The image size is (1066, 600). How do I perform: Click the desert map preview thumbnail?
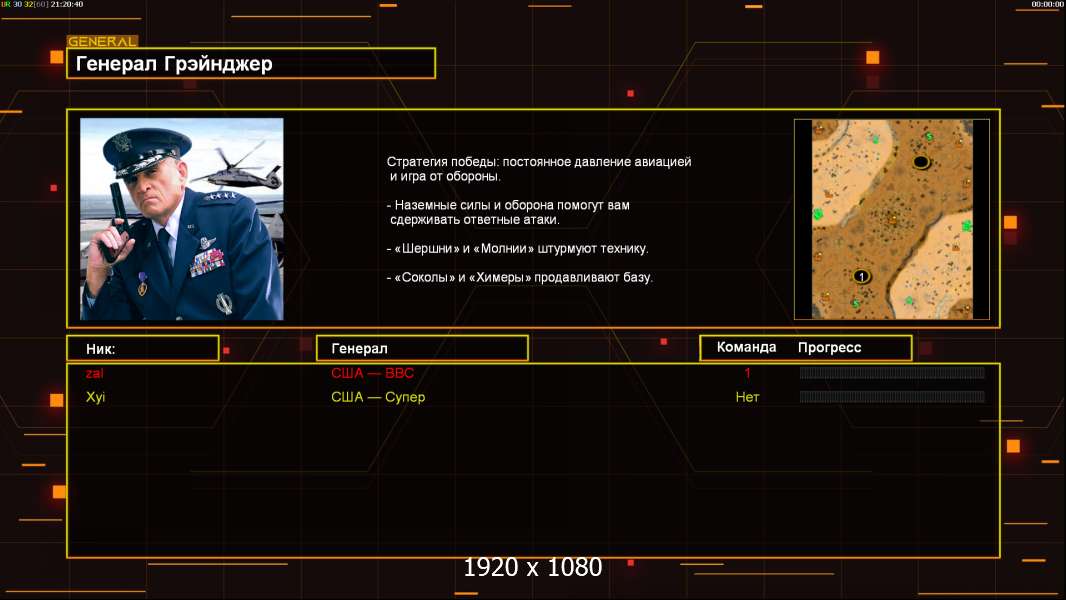(892, 219)
